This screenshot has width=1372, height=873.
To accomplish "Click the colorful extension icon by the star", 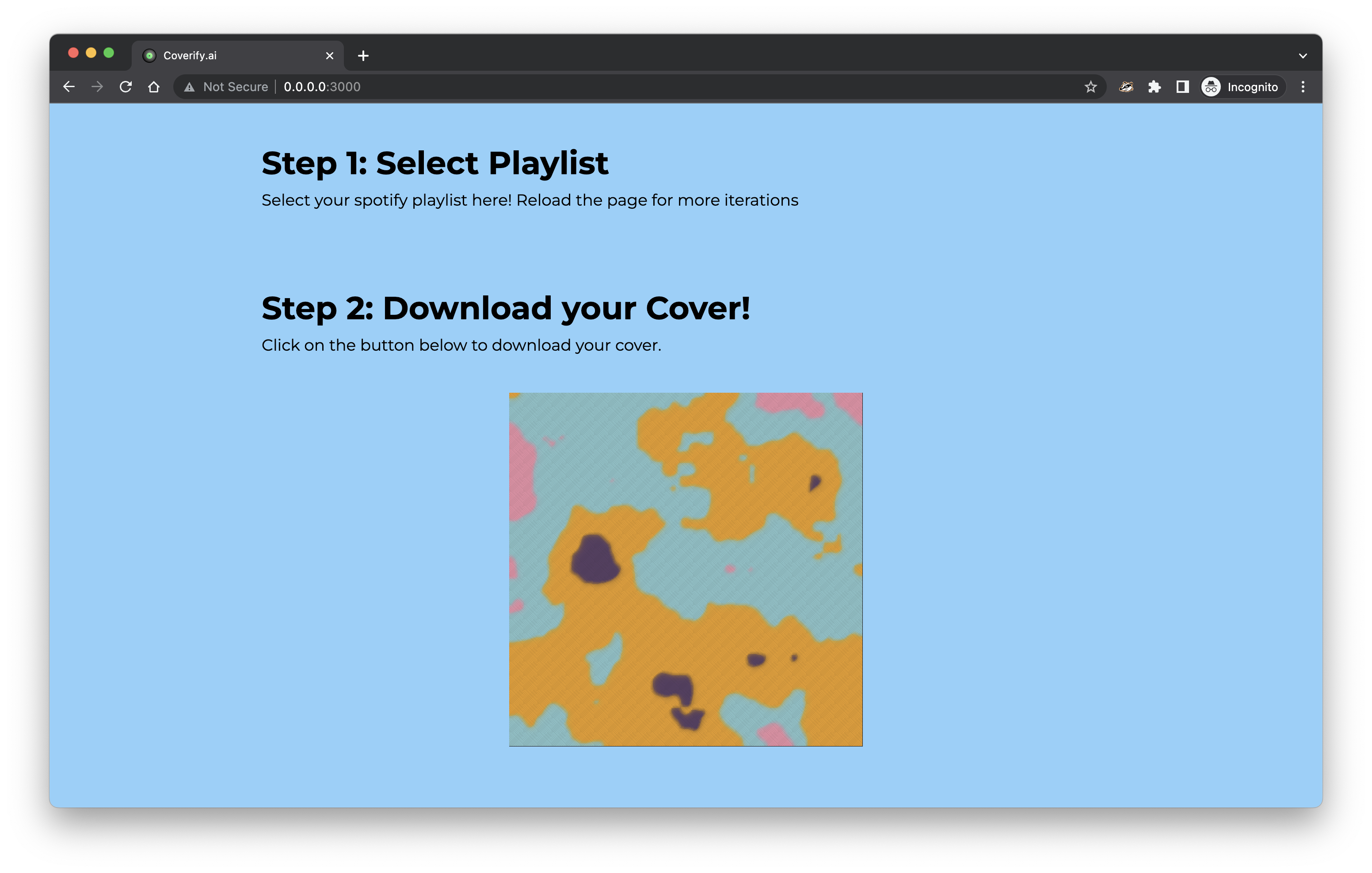I will 1126,87.
